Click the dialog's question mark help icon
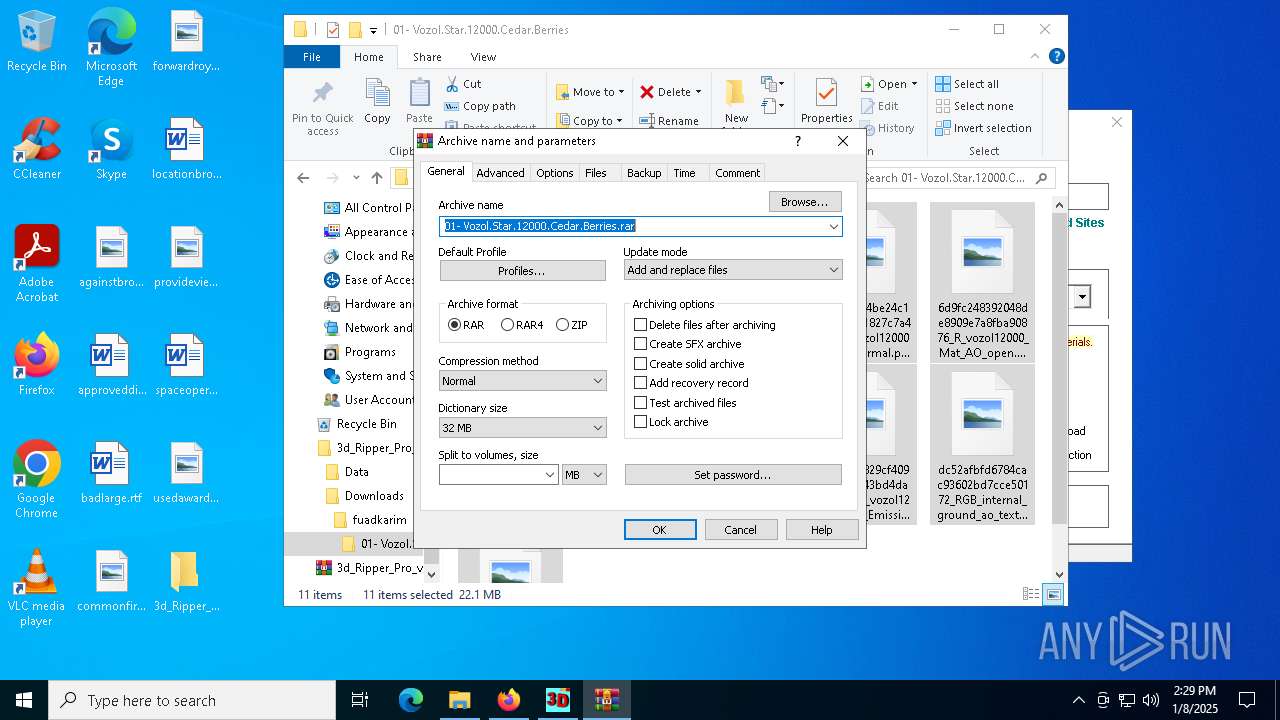Screen dimensions: 1280x720 tap(797, 141)
